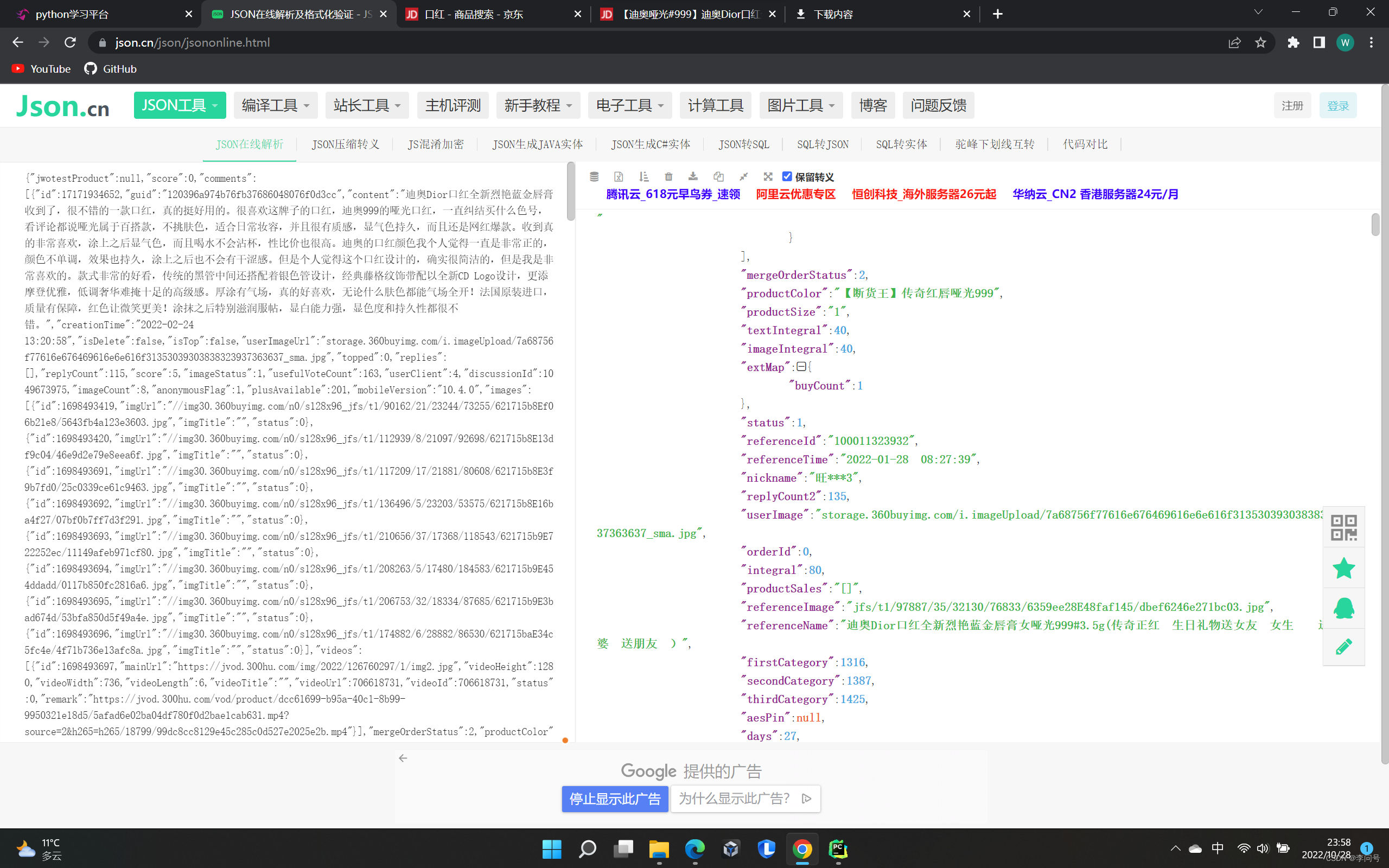Click the JSON压缩替义 tab
The image size is (1389, 868).
tap(345, 144)
